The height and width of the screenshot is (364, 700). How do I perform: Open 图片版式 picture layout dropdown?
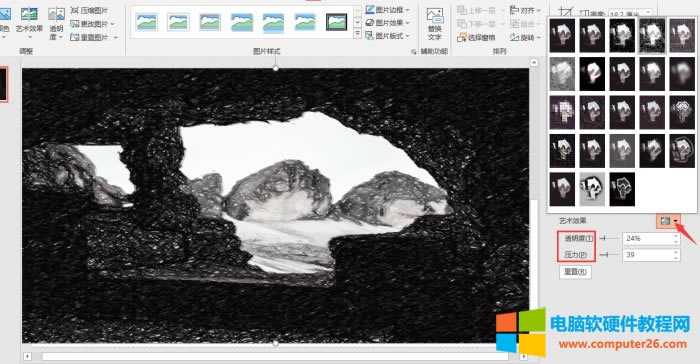[x=387, y=36]
